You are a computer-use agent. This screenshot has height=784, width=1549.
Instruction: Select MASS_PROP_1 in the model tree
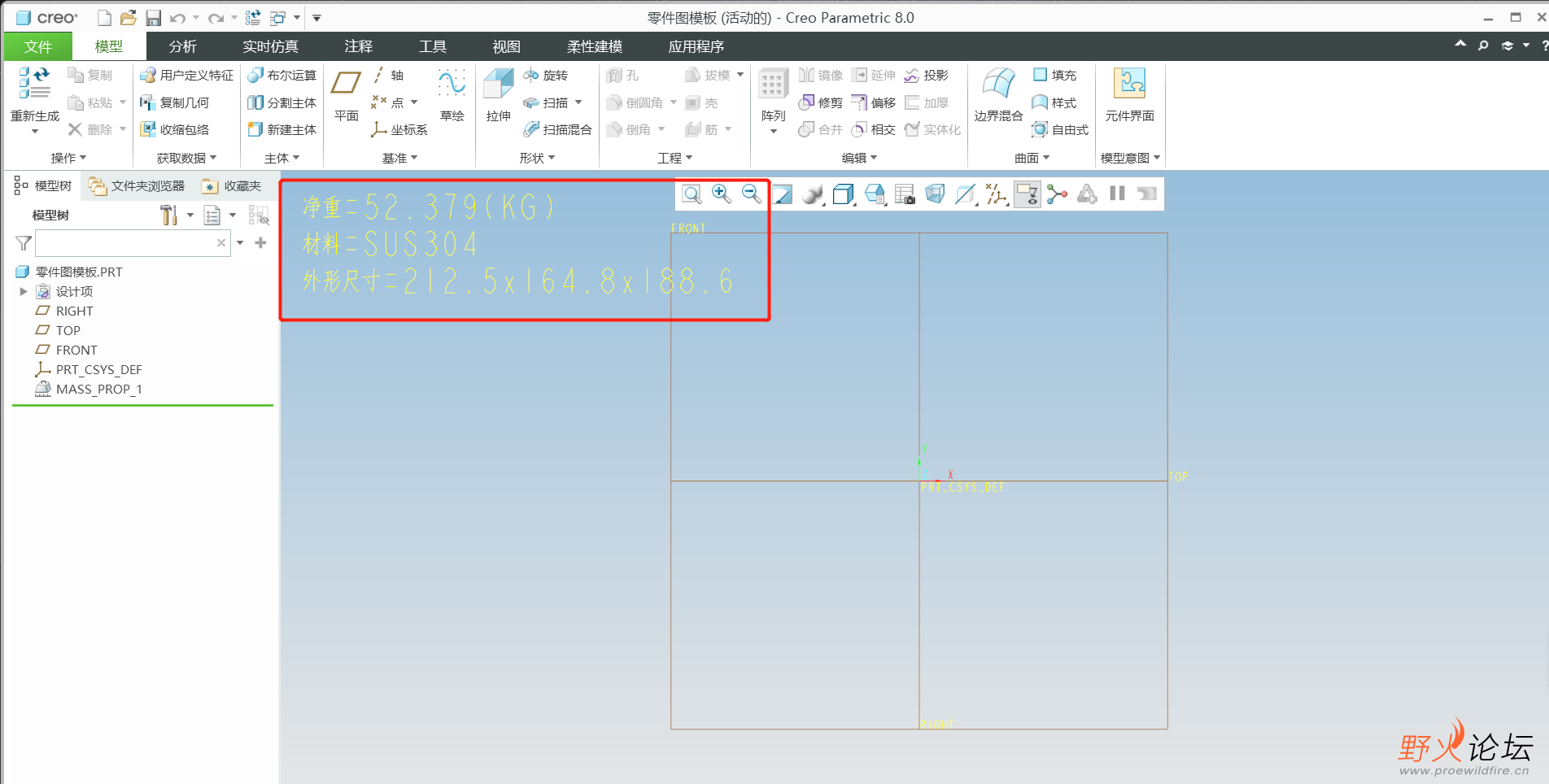pyautogui.click(x=88, y=389)
